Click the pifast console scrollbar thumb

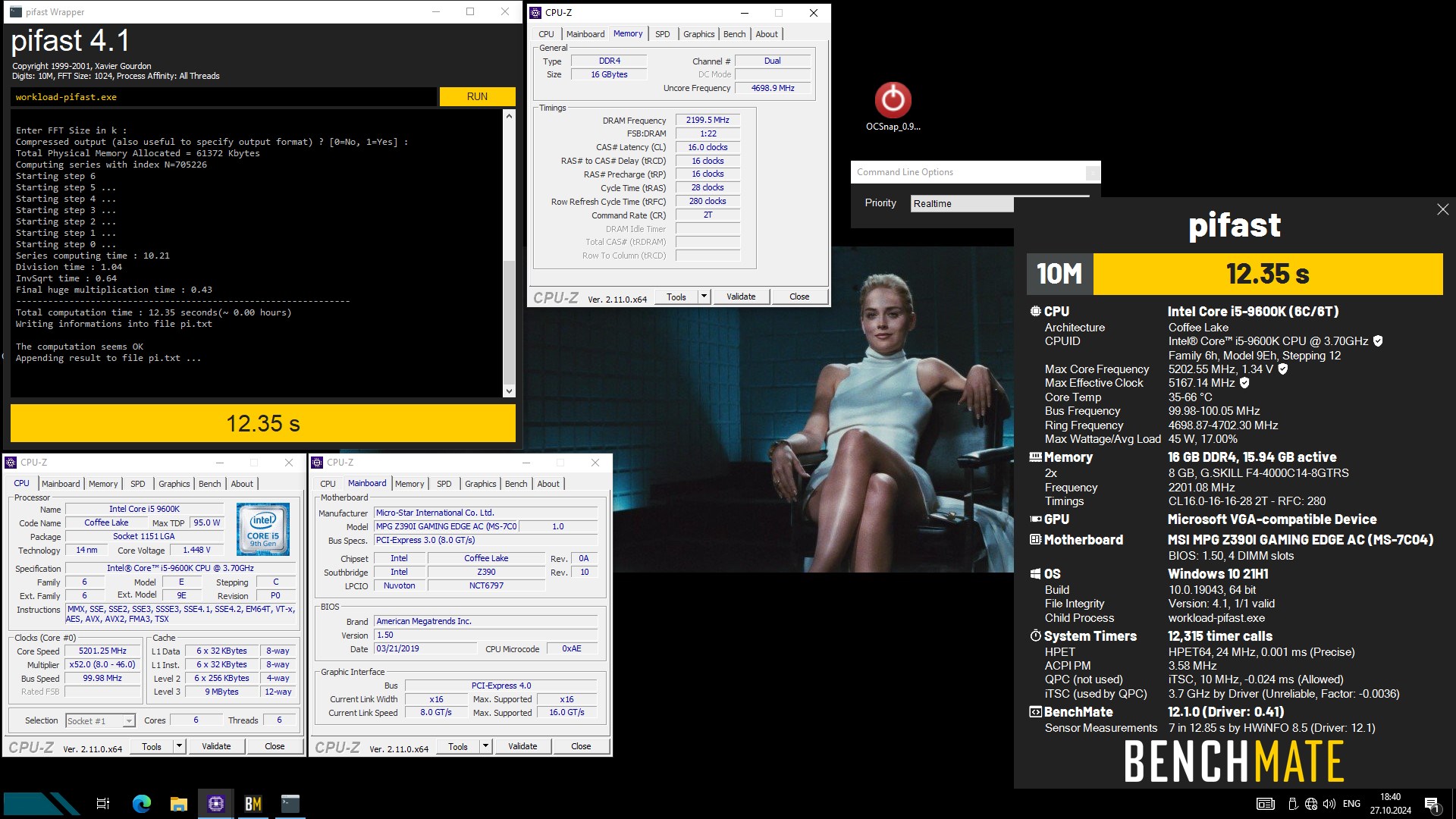[509, 322]
